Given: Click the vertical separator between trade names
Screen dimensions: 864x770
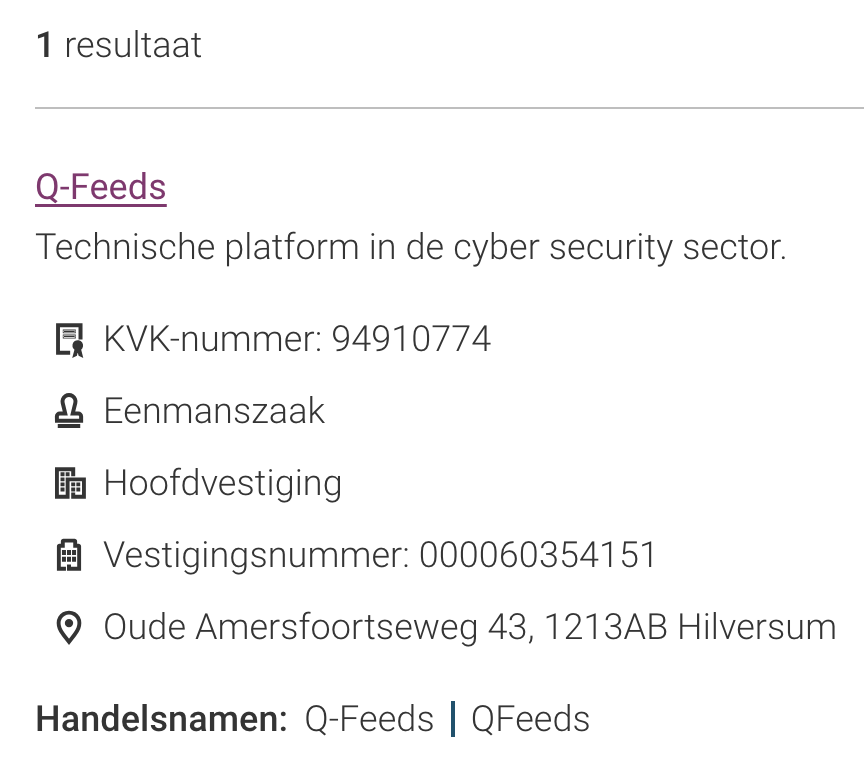Looking at the screenshot, I should (x=453, y=719).
